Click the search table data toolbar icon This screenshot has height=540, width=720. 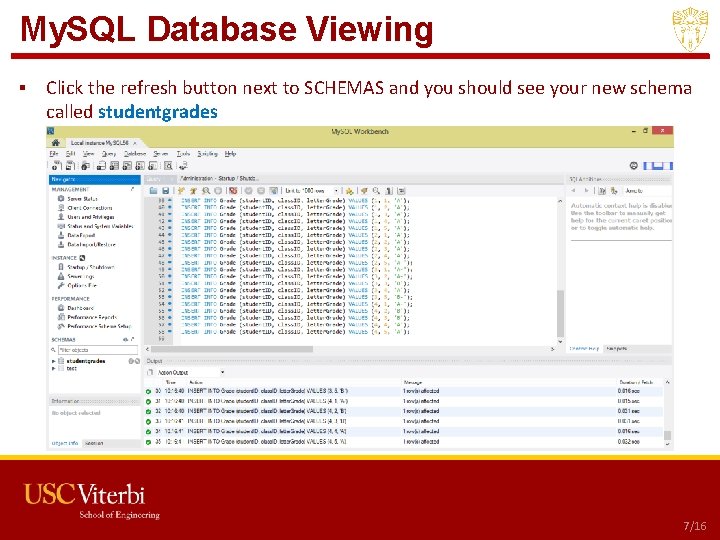169,166
